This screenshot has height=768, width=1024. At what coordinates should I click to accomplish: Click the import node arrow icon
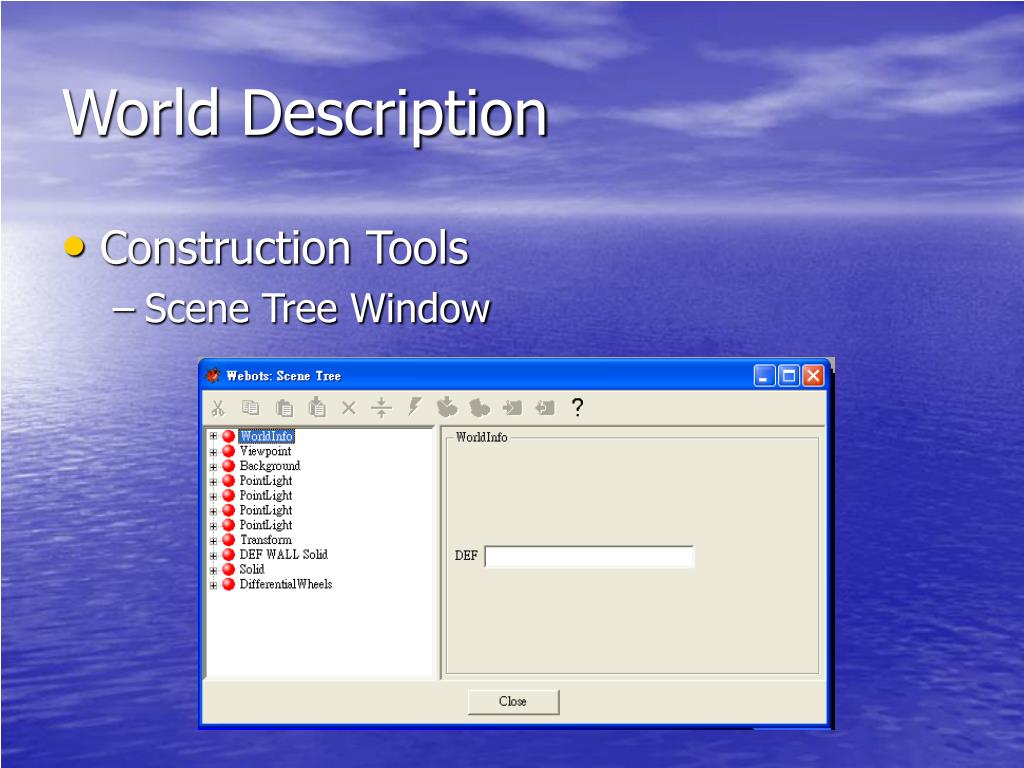click(x=512, y=408)
